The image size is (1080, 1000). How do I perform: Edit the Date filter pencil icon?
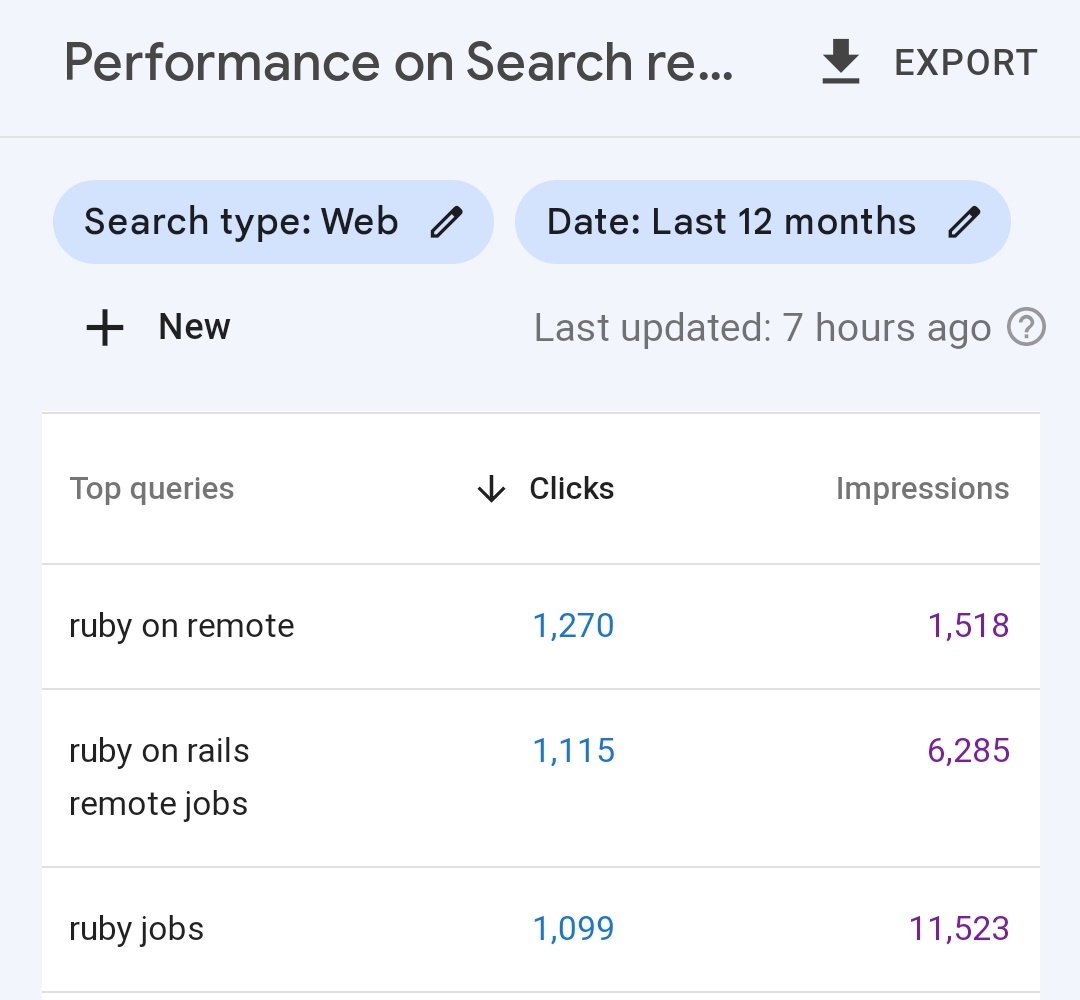coord(964,222)
